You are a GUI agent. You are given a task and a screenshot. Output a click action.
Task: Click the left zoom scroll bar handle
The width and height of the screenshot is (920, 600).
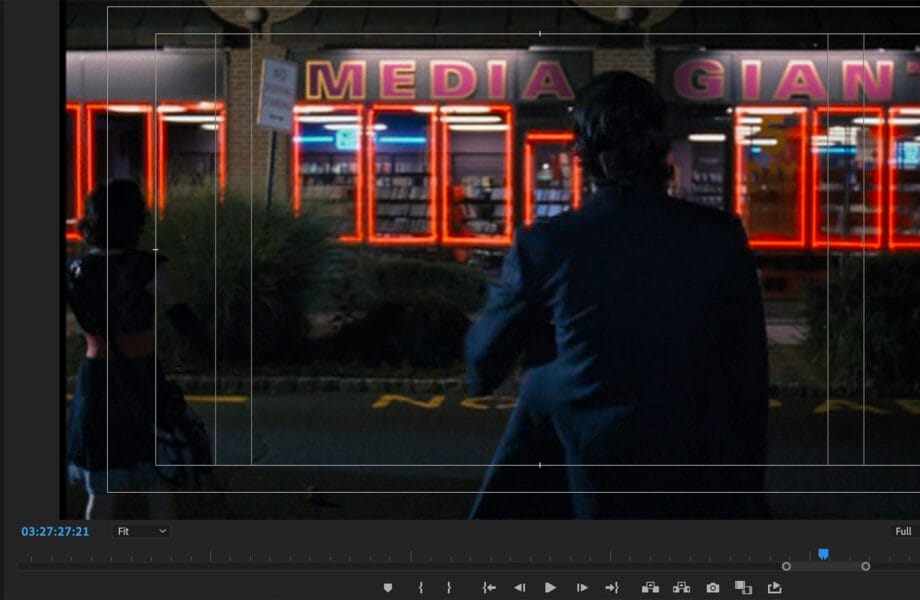pos(786,567)
